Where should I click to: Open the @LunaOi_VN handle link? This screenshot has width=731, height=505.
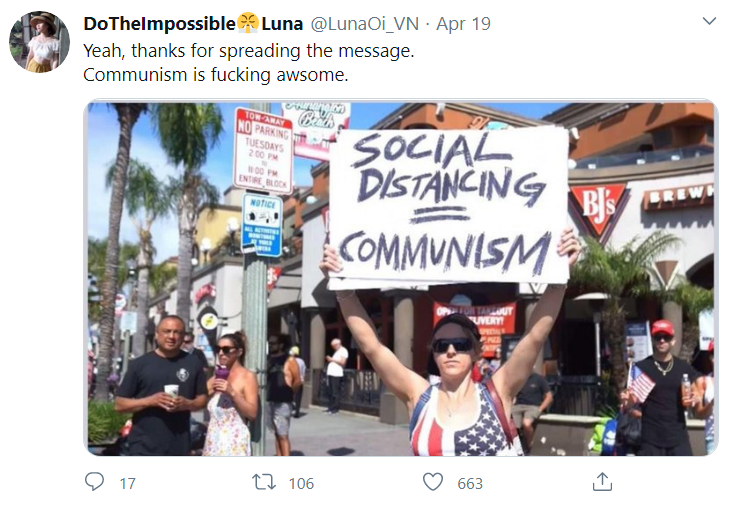coord(365,24)
